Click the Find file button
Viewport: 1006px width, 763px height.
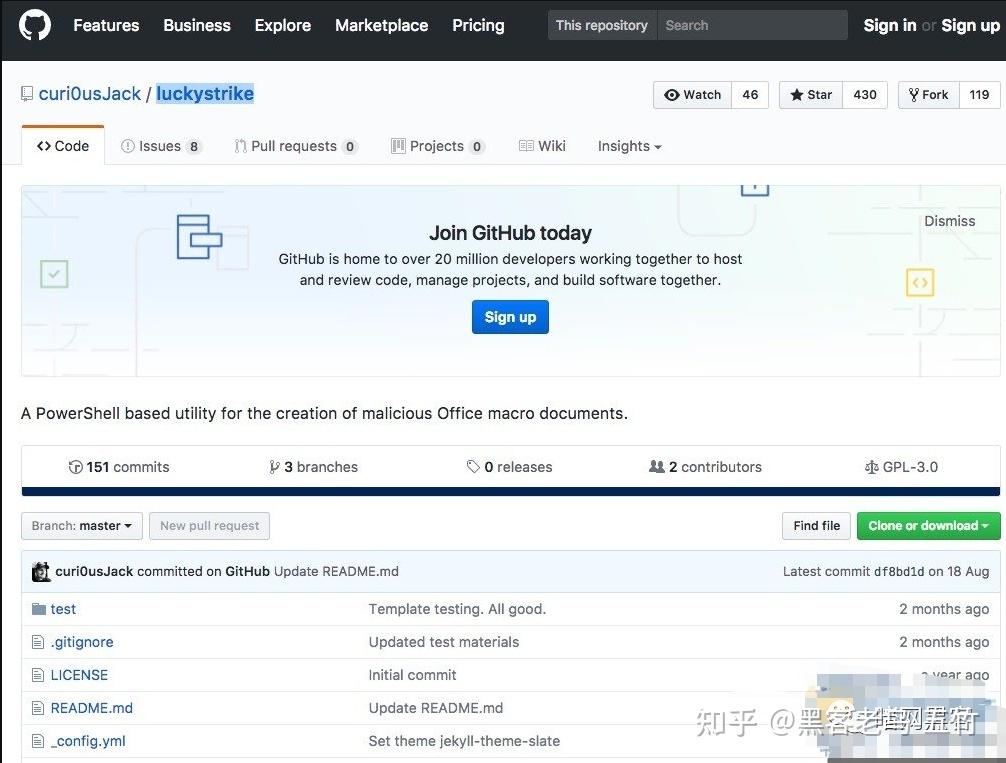[816, 526]
